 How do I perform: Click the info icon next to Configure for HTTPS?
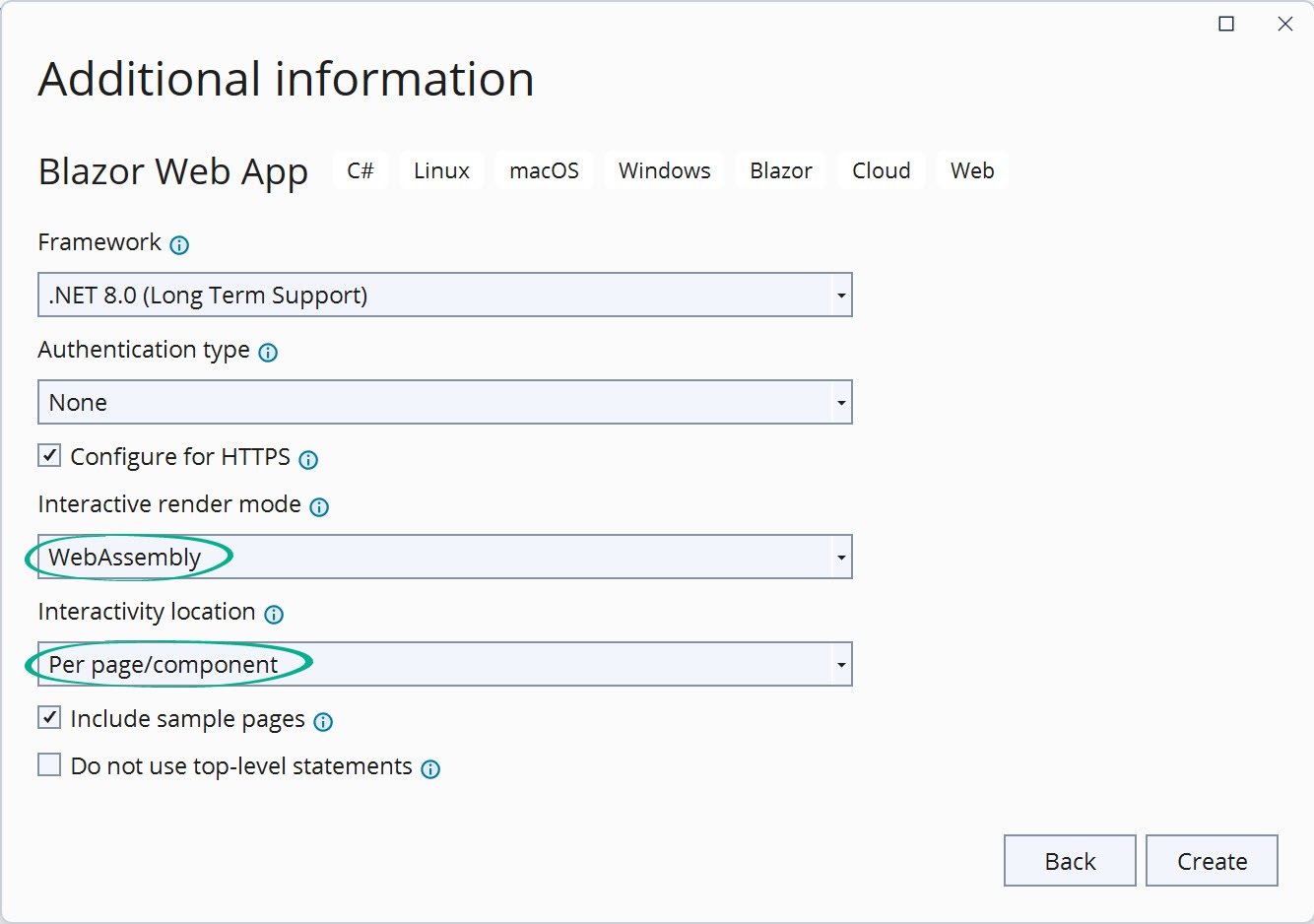[x=308, y=459]
